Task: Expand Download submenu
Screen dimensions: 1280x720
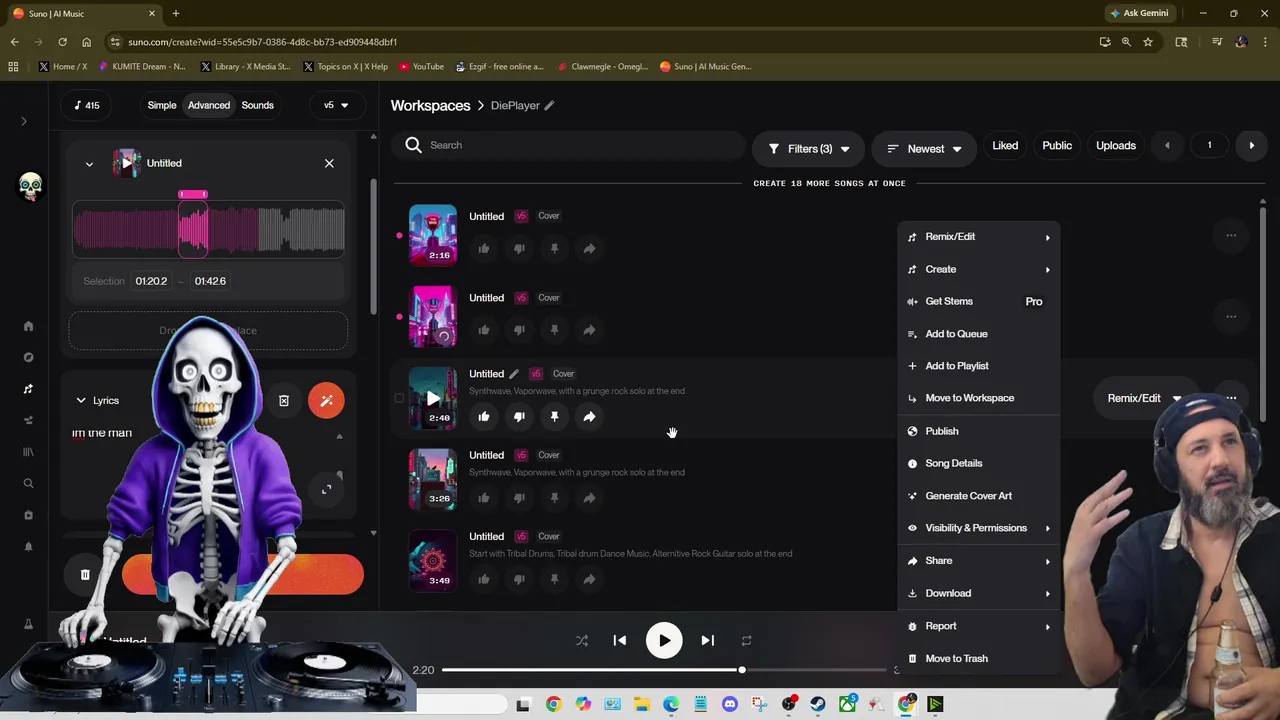Action: (x=979, y=593)
